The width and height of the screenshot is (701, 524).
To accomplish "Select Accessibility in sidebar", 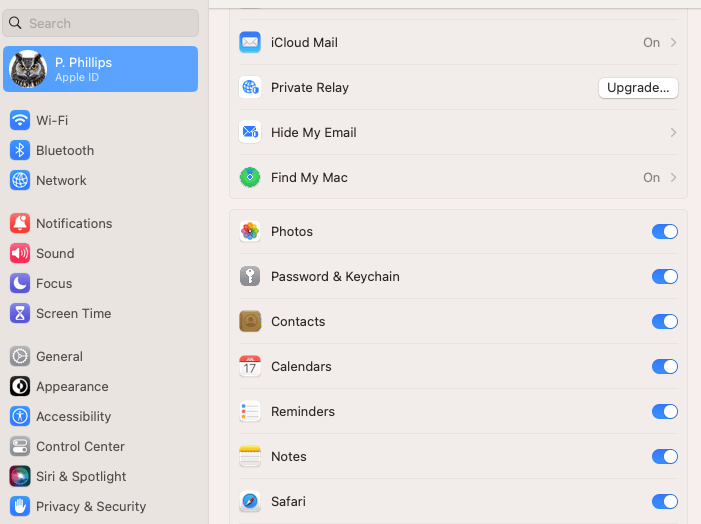I will [x=100, y=416].
